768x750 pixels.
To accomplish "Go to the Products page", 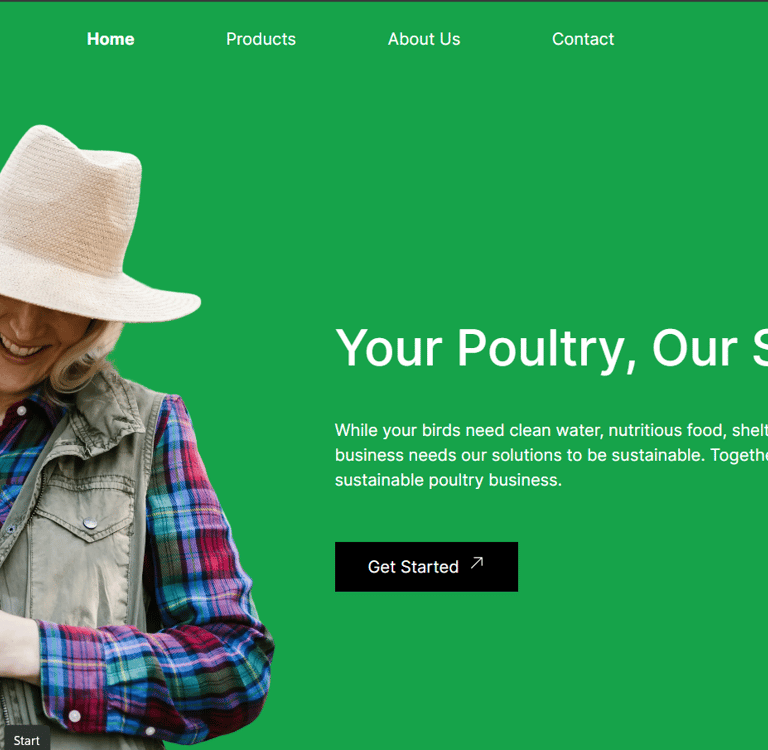I will pyautogui.click(x=261, y=39).
